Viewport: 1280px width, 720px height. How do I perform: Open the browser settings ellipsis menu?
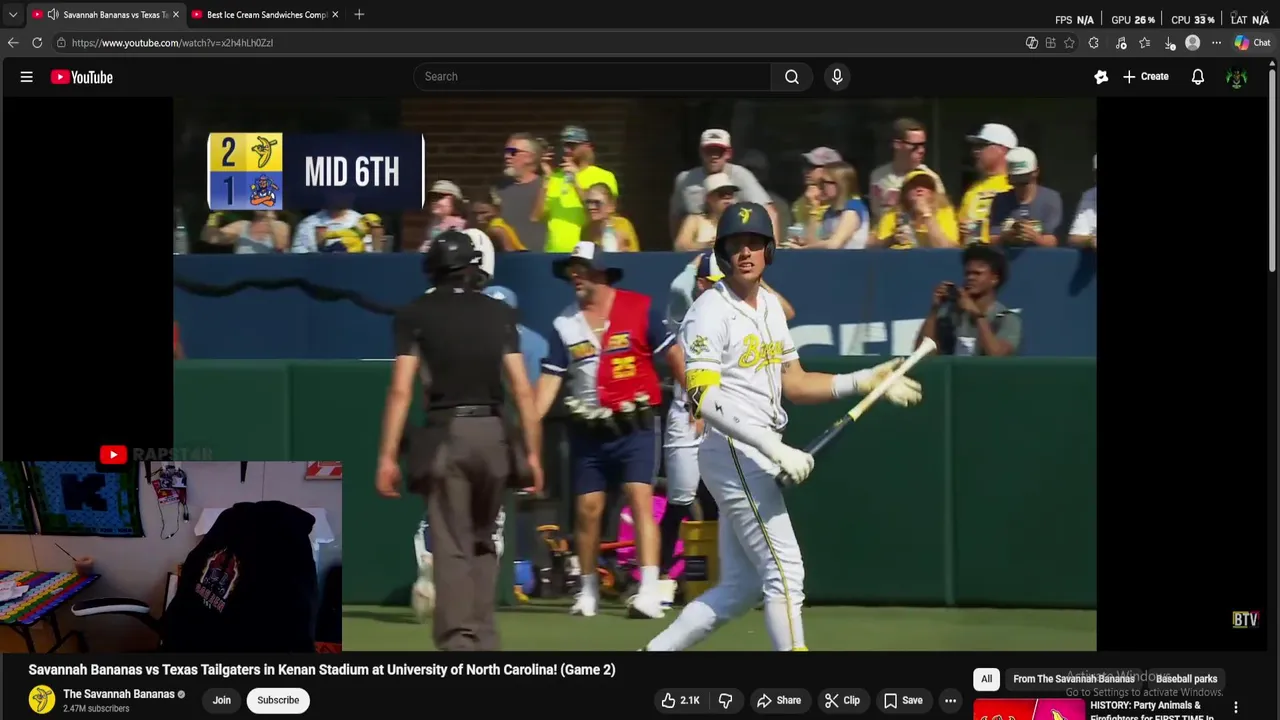click(1216, 43)
